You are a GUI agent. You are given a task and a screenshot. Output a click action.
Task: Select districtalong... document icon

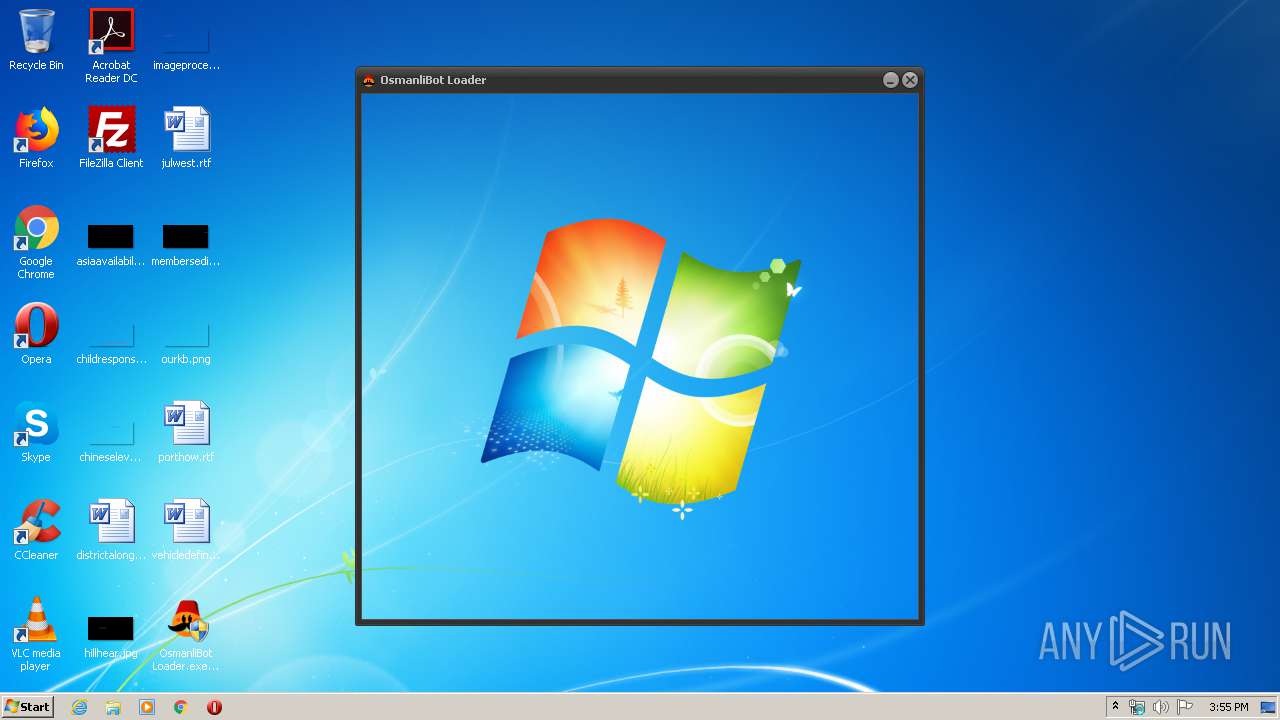coord(111,530)
